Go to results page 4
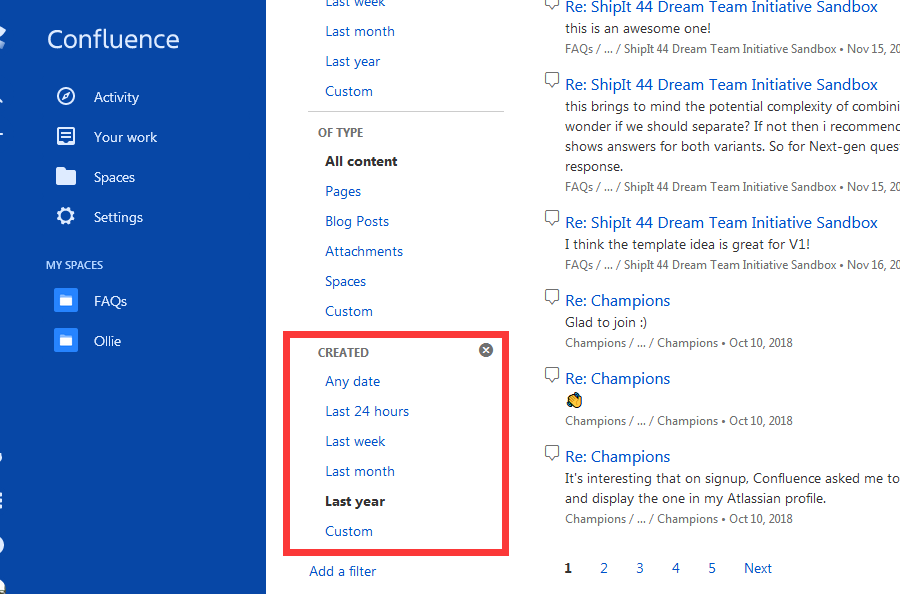Viewport: 900px width, 594px height. pyautogui.click(x=676, y=568)
